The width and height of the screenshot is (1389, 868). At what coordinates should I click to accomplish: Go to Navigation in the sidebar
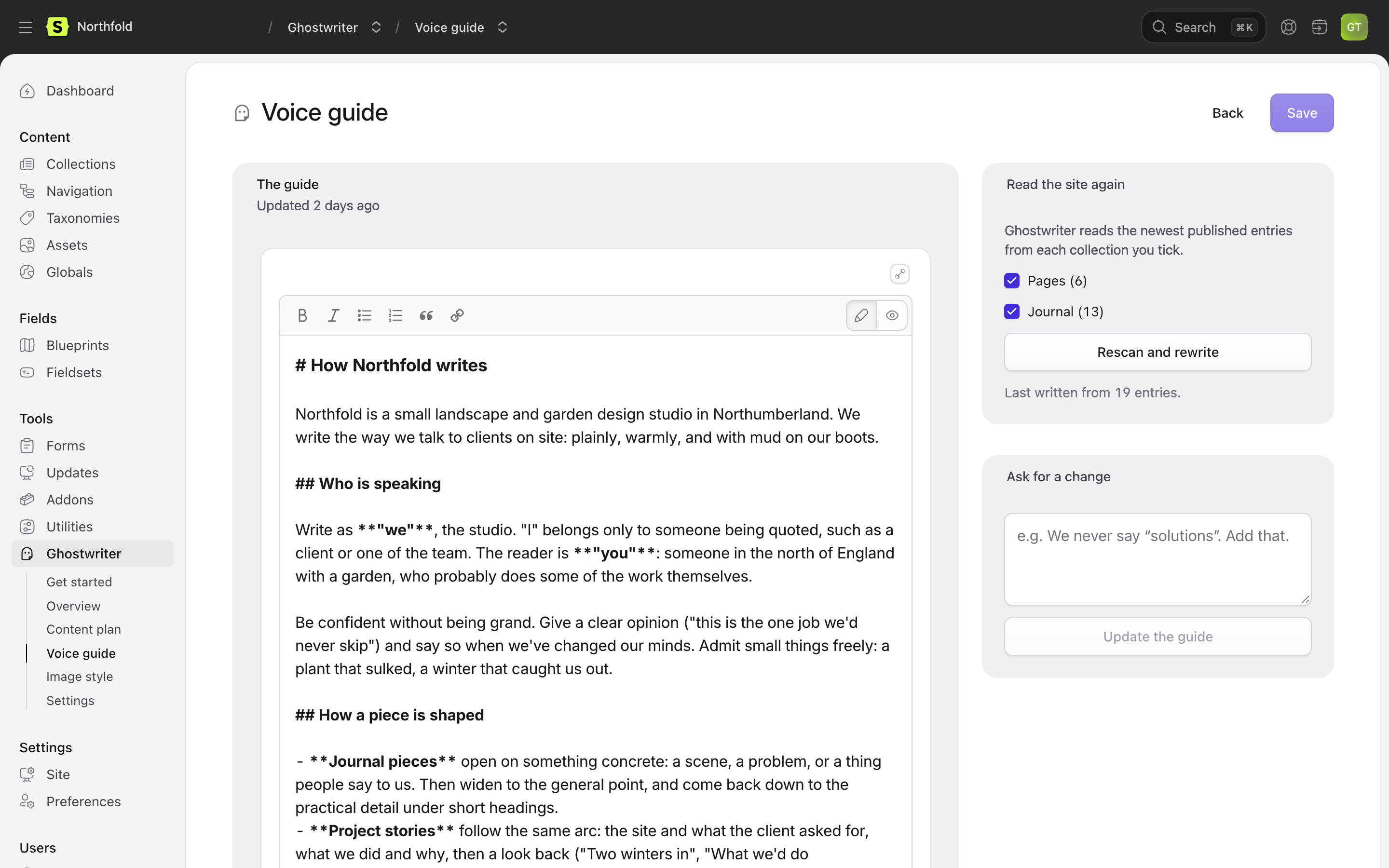click(93, 191)
